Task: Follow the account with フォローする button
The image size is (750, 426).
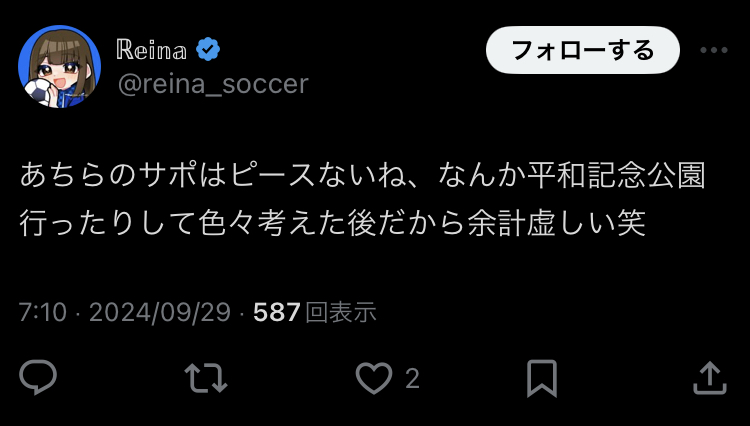Action: (x=583, y=50)
